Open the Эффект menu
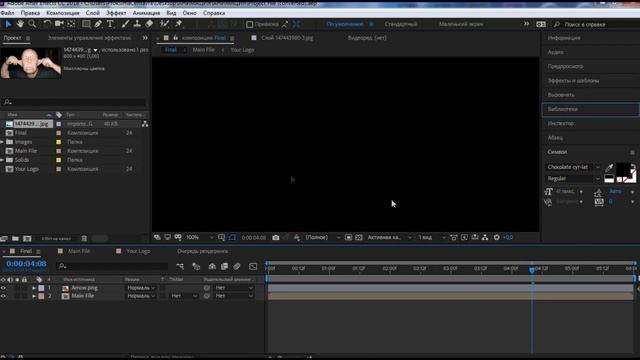The width and height of the screenshot is (640, 360). pyautogui.click(x=116, y=13)
